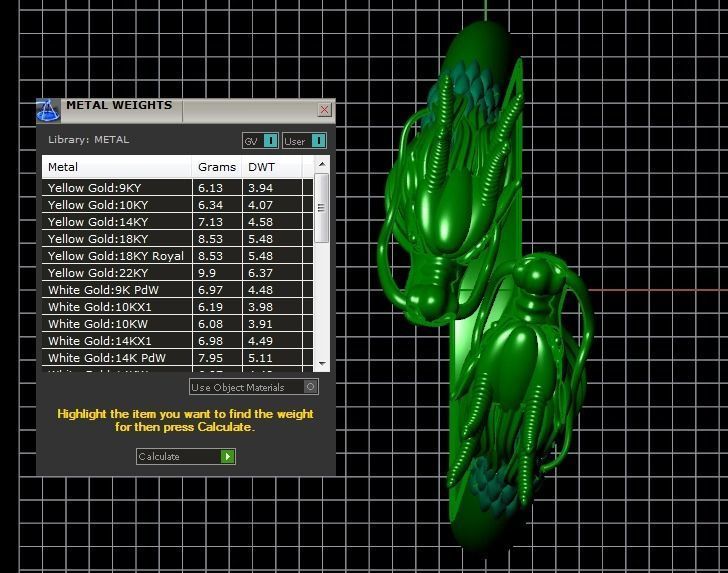The width and height of the screenshot is (728, 573).
Task: Select the Yellow Gold:9KY row
Action: [177, 188]
